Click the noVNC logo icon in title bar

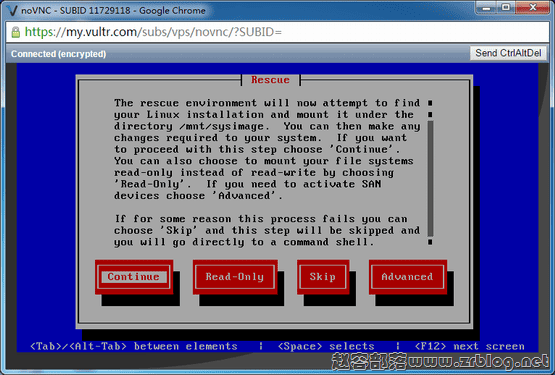pyautogui.click(x=12, y=10)
